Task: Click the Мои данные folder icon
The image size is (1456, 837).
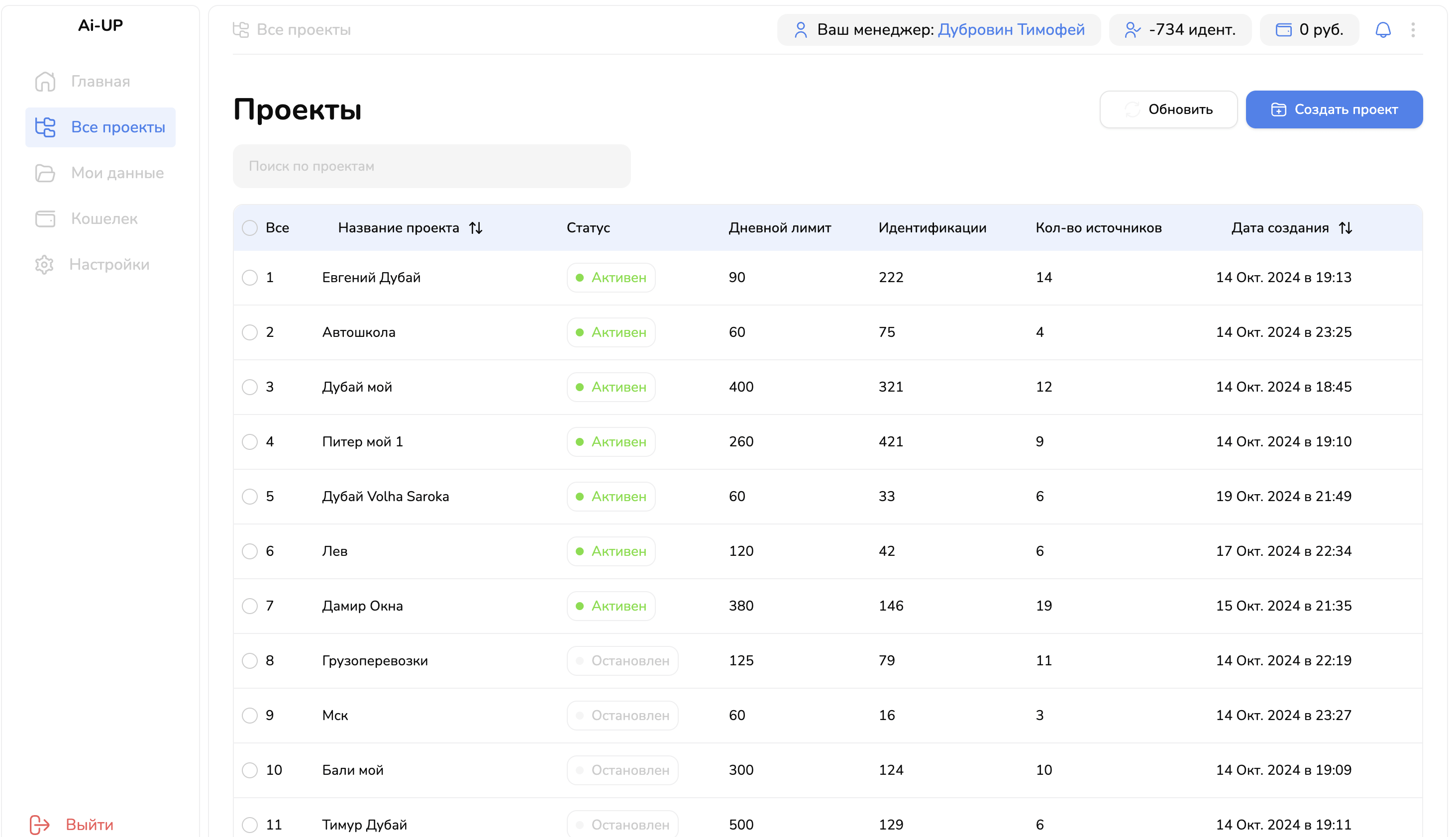Action: click(x=45, y=173)
